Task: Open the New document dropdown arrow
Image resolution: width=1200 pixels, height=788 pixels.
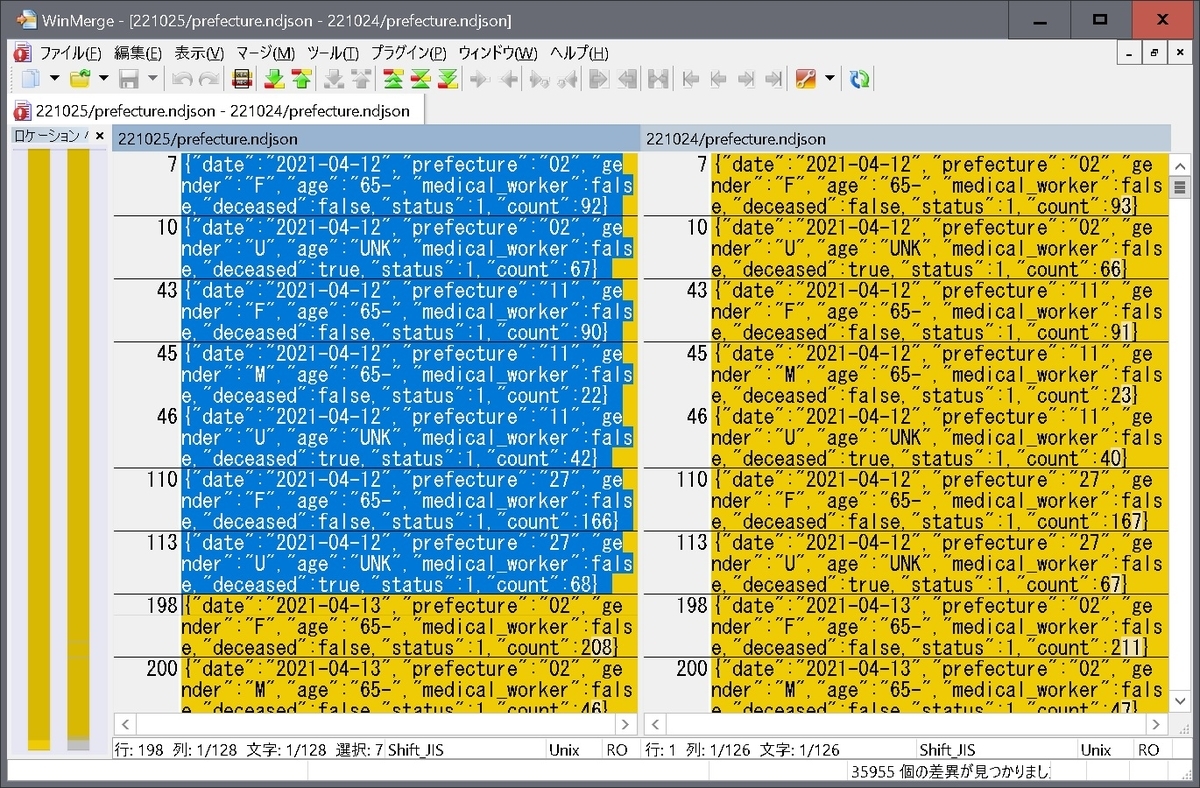Action: pyautogui.click(x=54, y=79)
